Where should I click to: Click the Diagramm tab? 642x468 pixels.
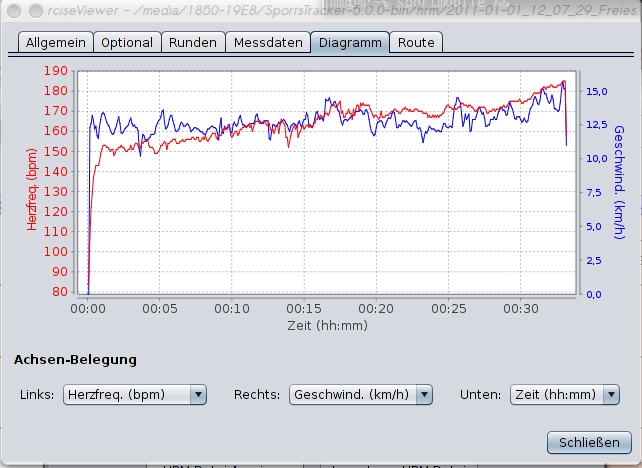tap(350, 43)
